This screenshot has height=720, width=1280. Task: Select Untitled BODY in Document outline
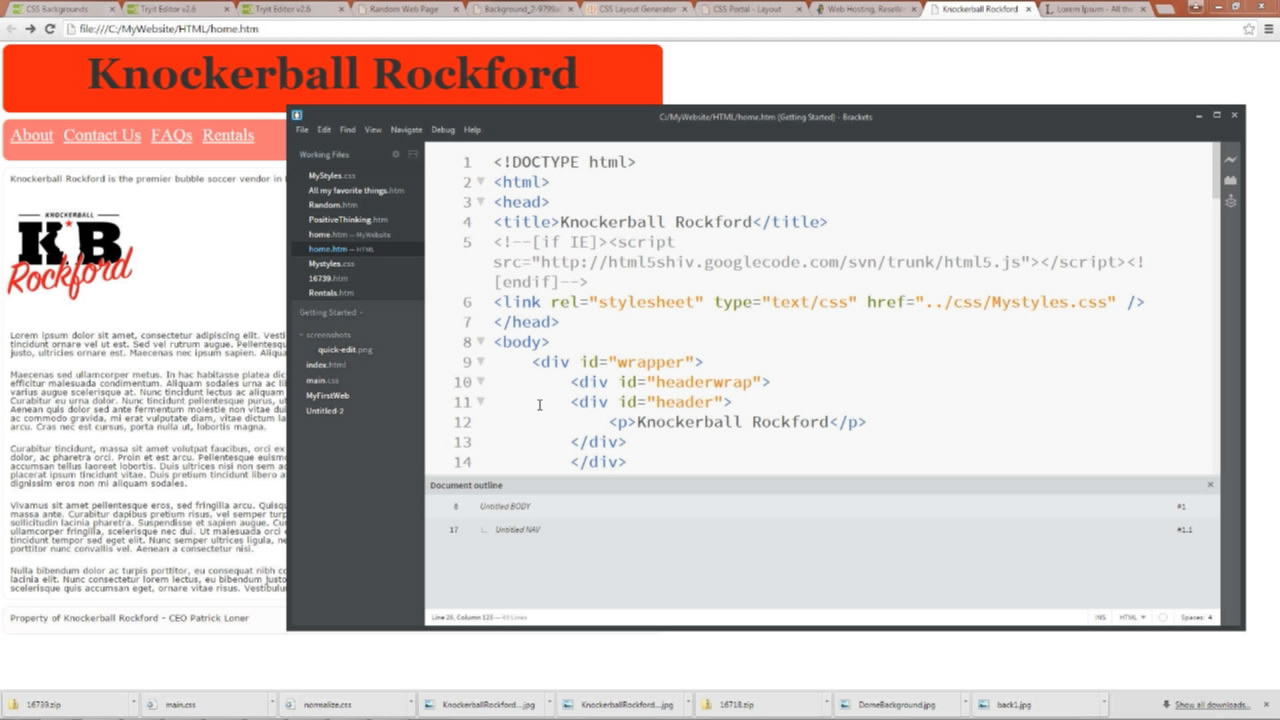click(505, 507)
